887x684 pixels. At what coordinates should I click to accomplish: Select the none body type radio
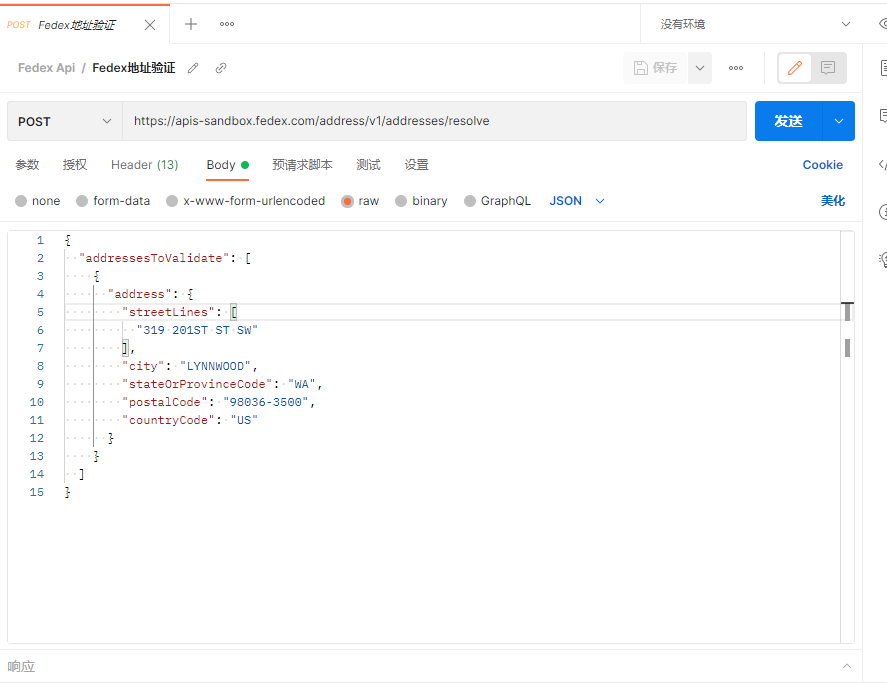[21, 201]
